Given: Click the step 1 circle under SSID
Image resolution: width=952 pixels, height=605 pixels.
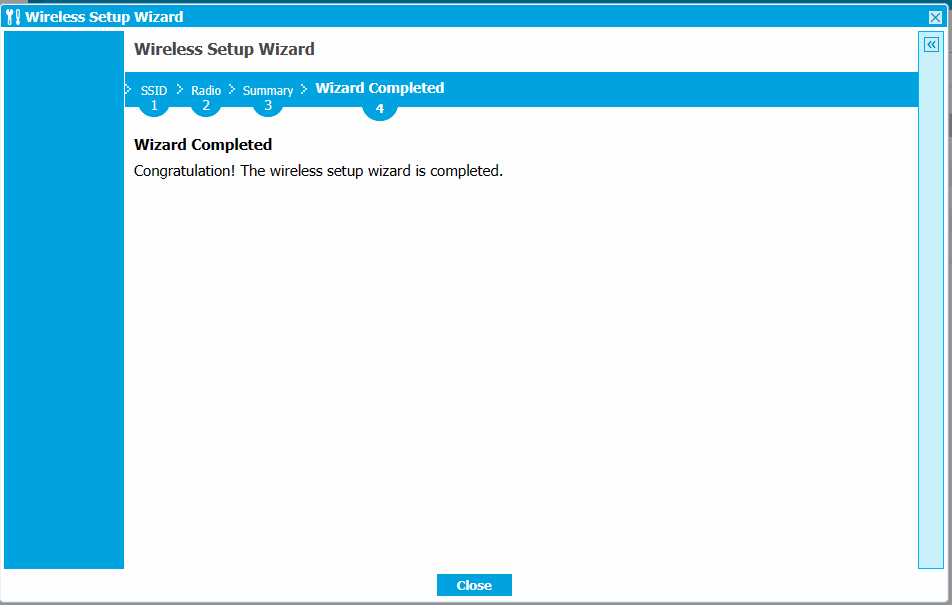Looking at the screenshot, I should pos(154,106).
